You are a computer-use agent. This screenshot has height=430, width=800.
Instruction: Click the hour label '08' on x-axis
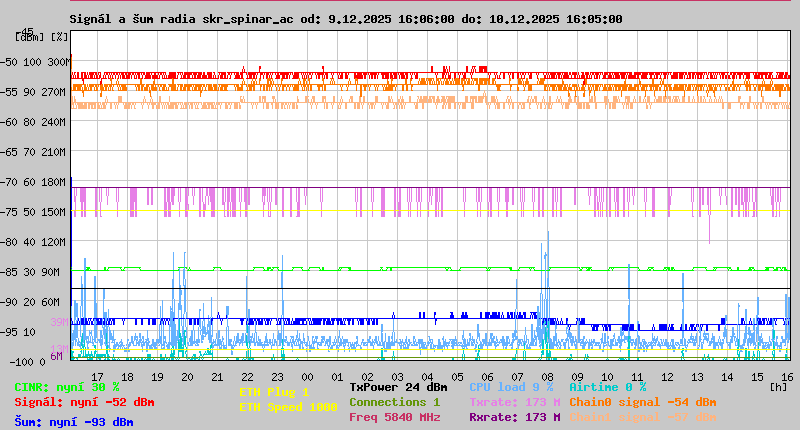pos(547,377)
